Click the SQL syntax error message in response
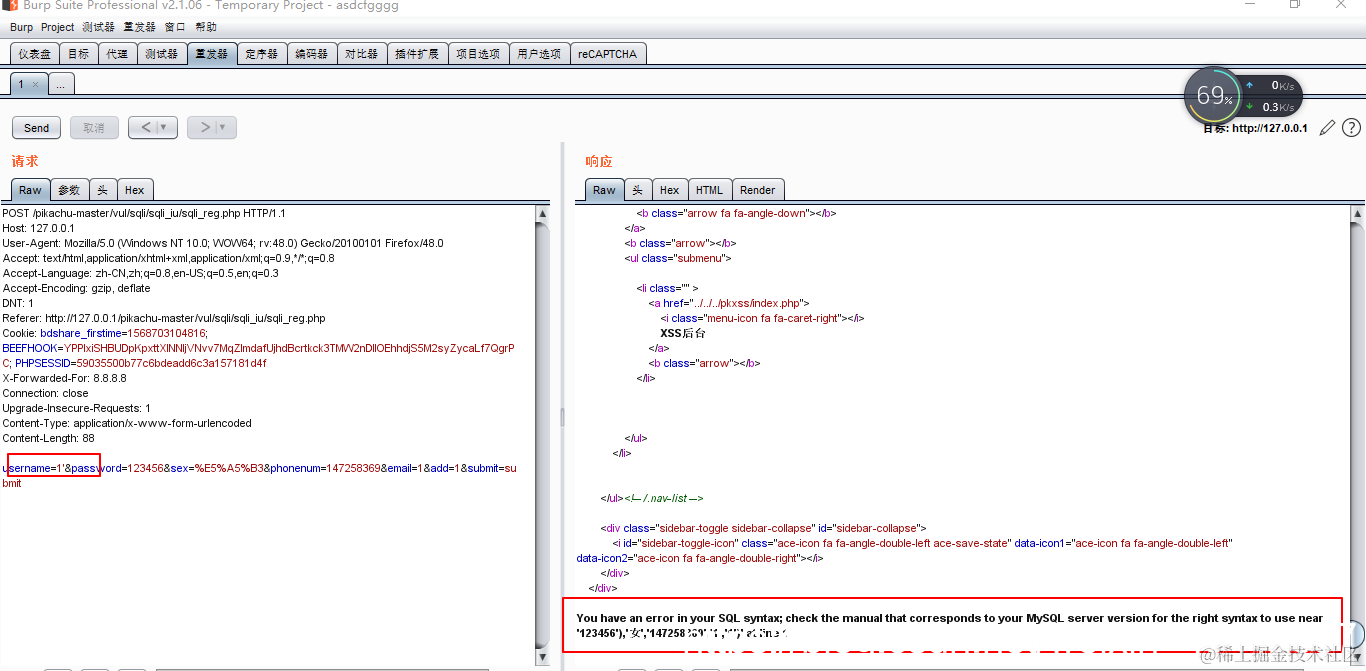The image size is (1366, 671). tap(950, 625)
